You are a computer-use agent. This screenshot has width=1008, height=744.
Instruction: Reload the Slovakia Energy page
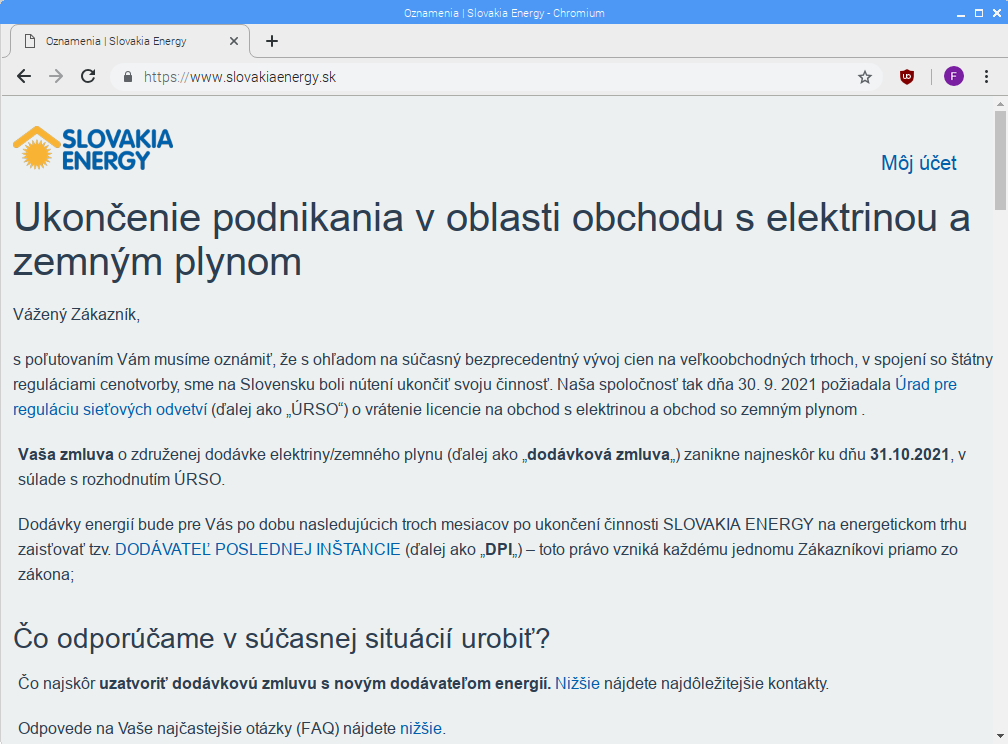(x=88, y=77)
